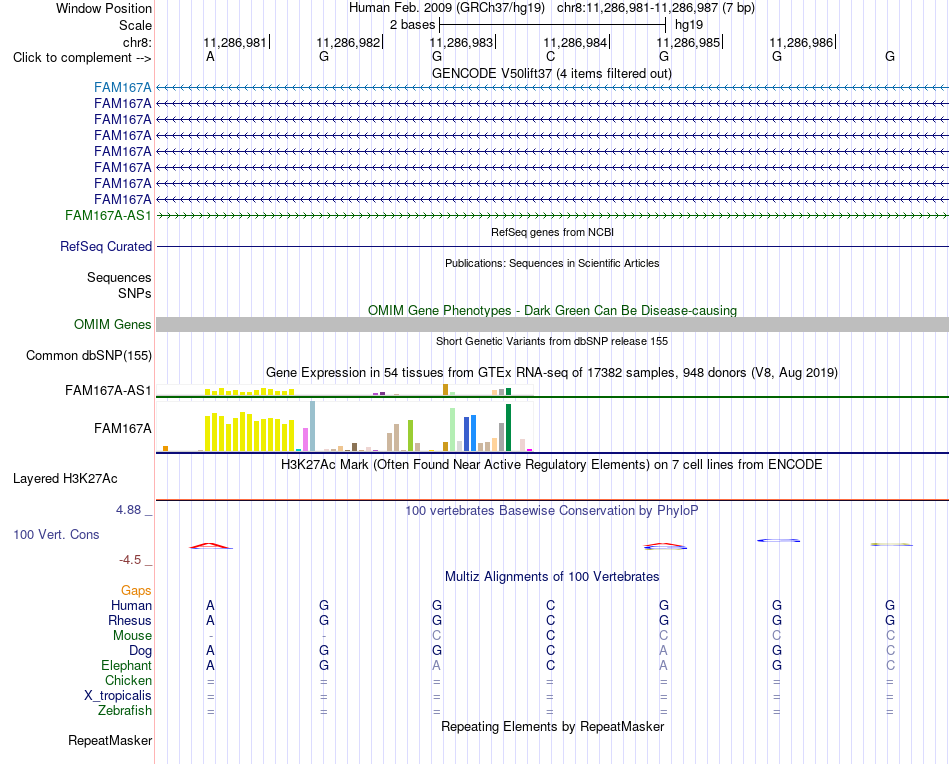Click the OMIM Genes track label
Image resolution: width=950 pixels, height=764 pixels.
point(112,324)
